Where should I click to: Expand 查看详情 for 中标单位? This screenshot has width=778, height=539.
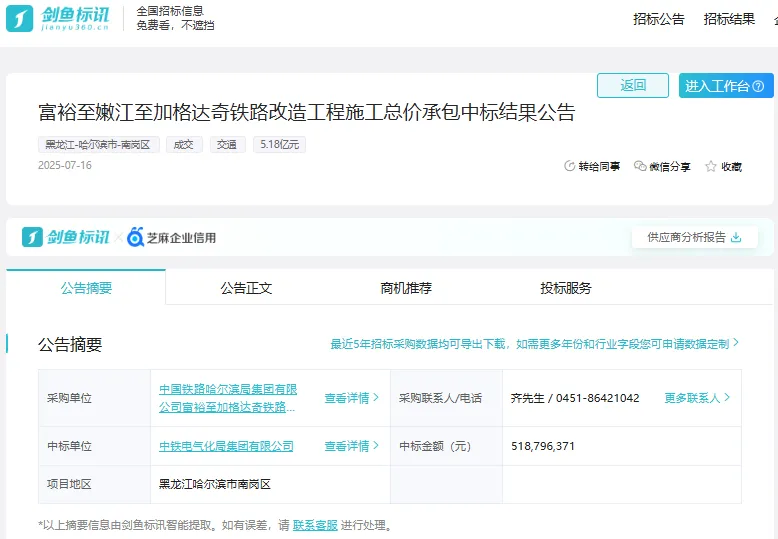point(352,446)
